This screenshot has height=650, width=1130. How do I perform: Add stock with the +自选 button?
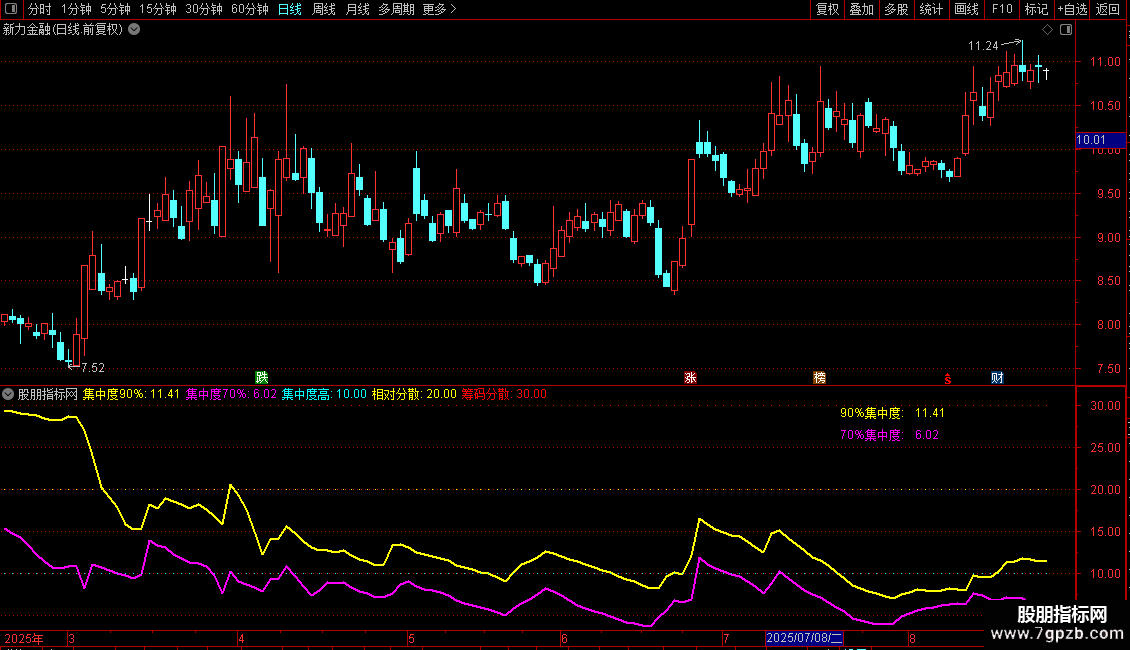click(1072, 9)
